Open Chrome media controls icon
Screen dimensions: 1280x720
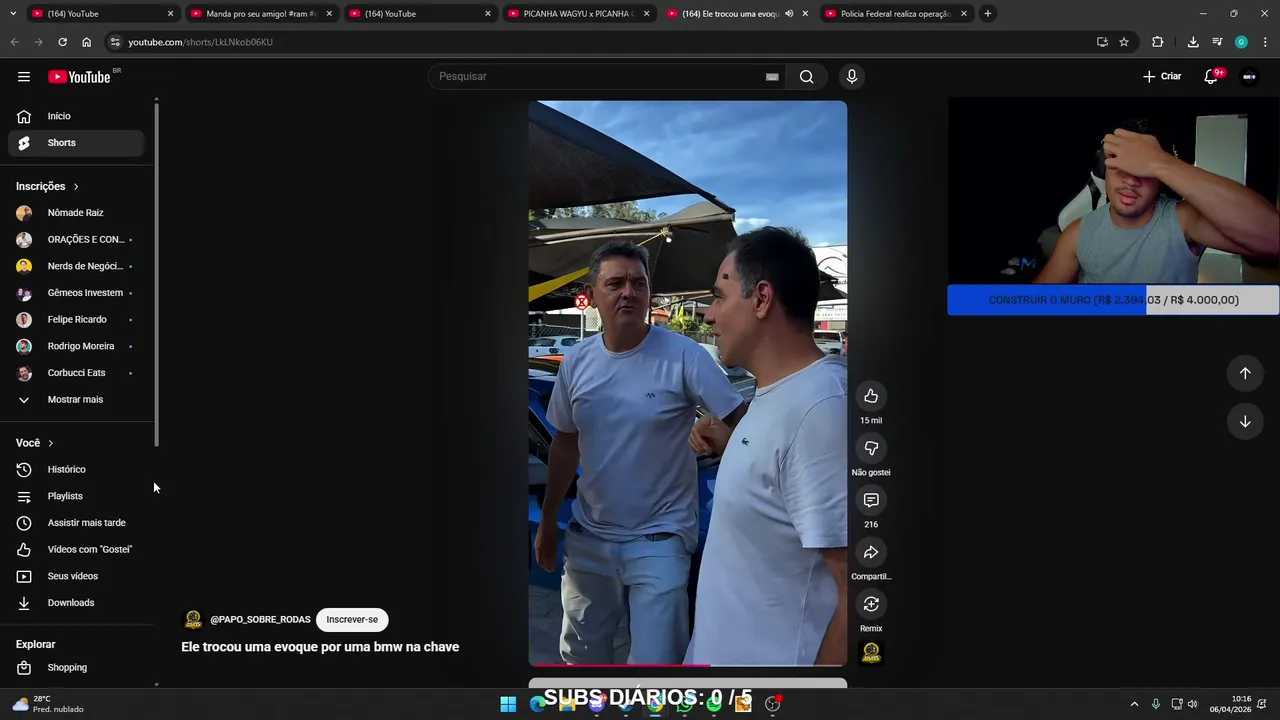click(x=1217, y=42)
